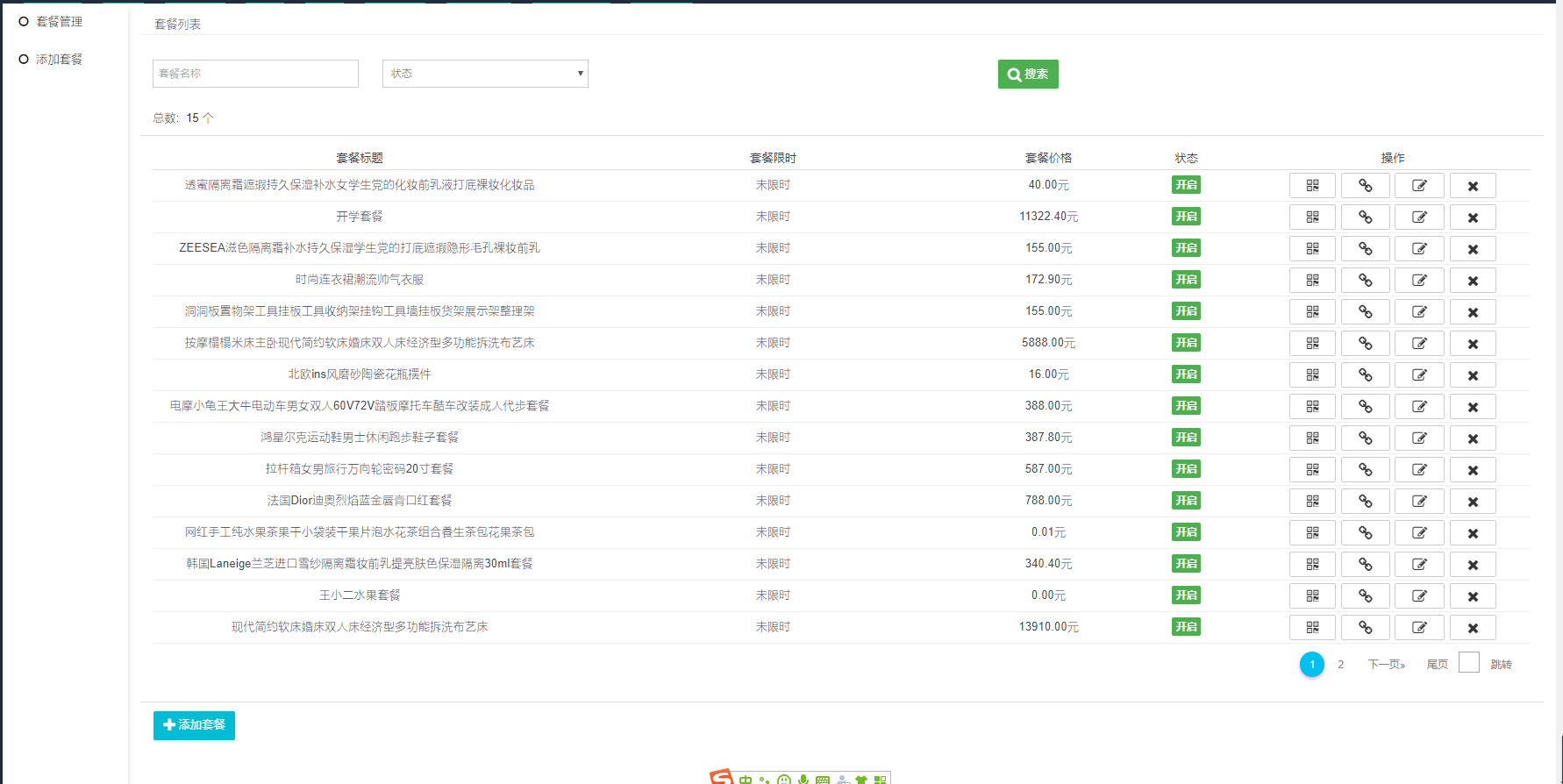
Task: Toggle 开启 status for 按摩榻榻米床 row
Action: point(1186,343)
